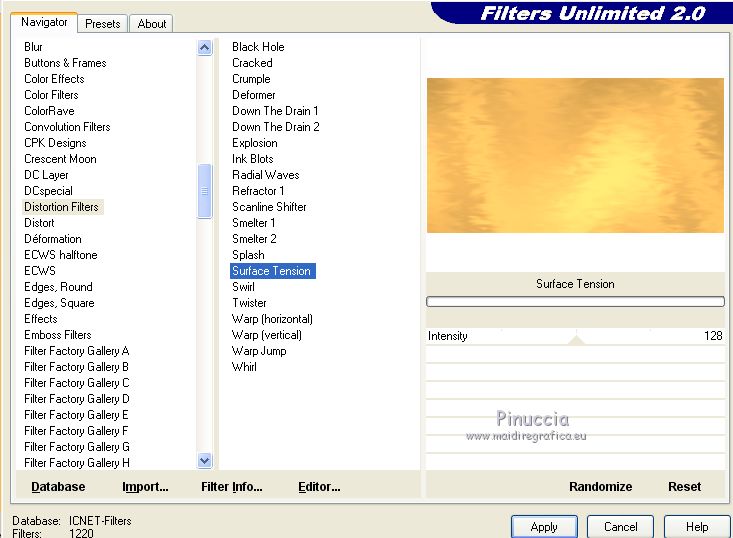Screen dimensions: 733x538
Task: Choose the Surface Tension filter
Action: coord(273,271)
